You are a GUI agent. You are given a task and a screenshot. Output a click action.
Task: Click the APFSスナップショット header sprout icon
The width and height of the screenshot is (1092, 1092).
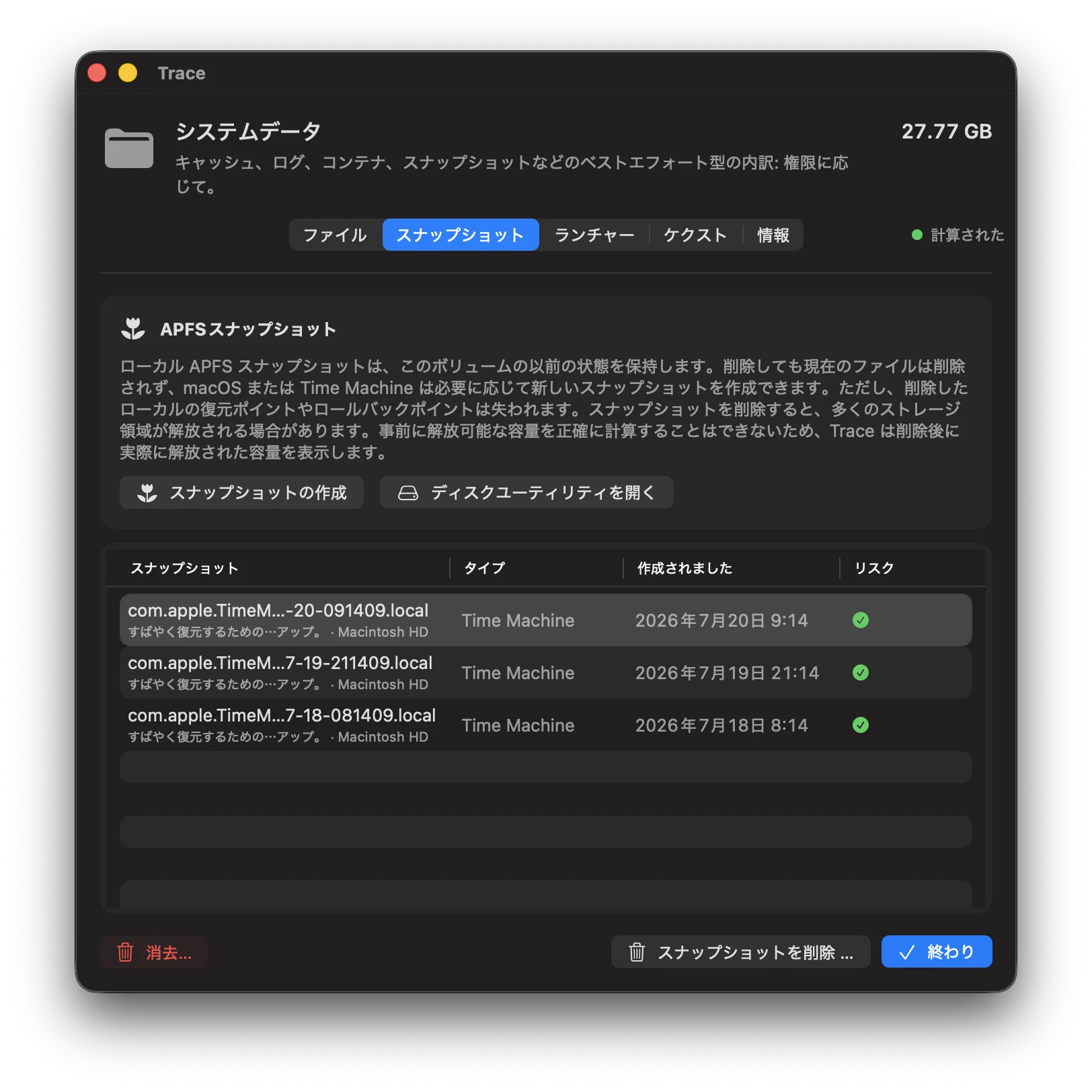(x=133, y=329)
